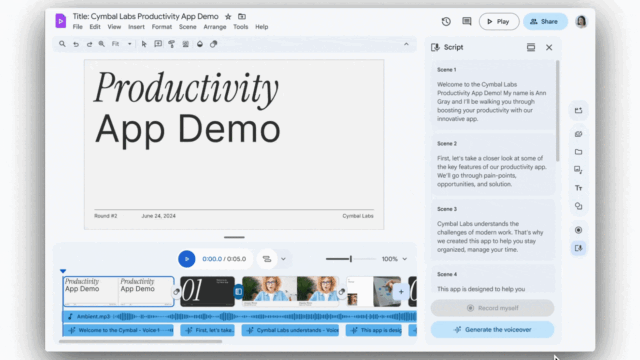Click the timeline view layout icon

click(x=267, y=259)
